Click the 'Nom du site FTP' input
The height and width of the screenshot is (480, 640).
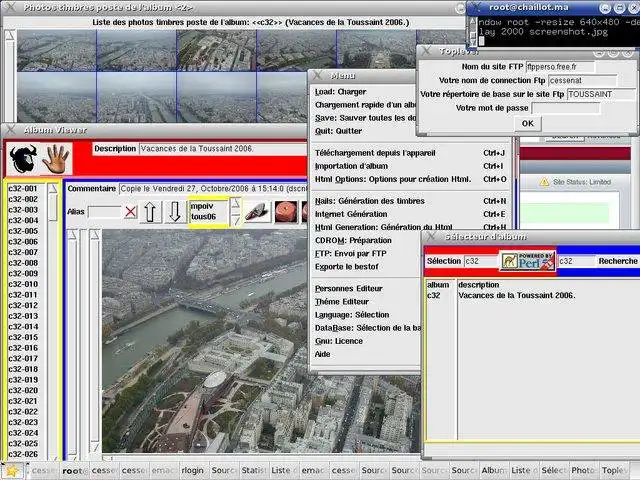tap(560, 67)
